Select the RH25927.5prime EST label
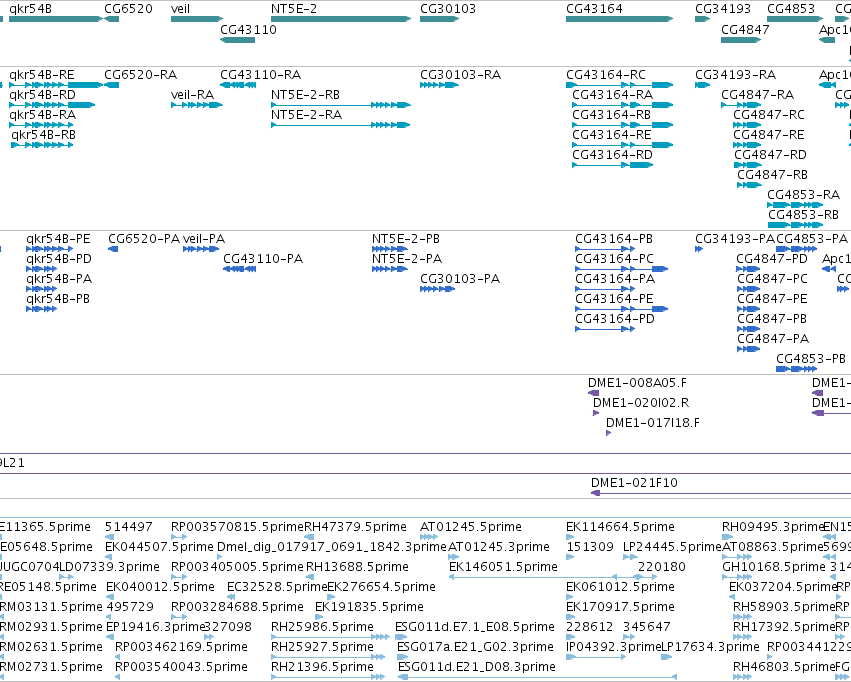 pos(322,647)
